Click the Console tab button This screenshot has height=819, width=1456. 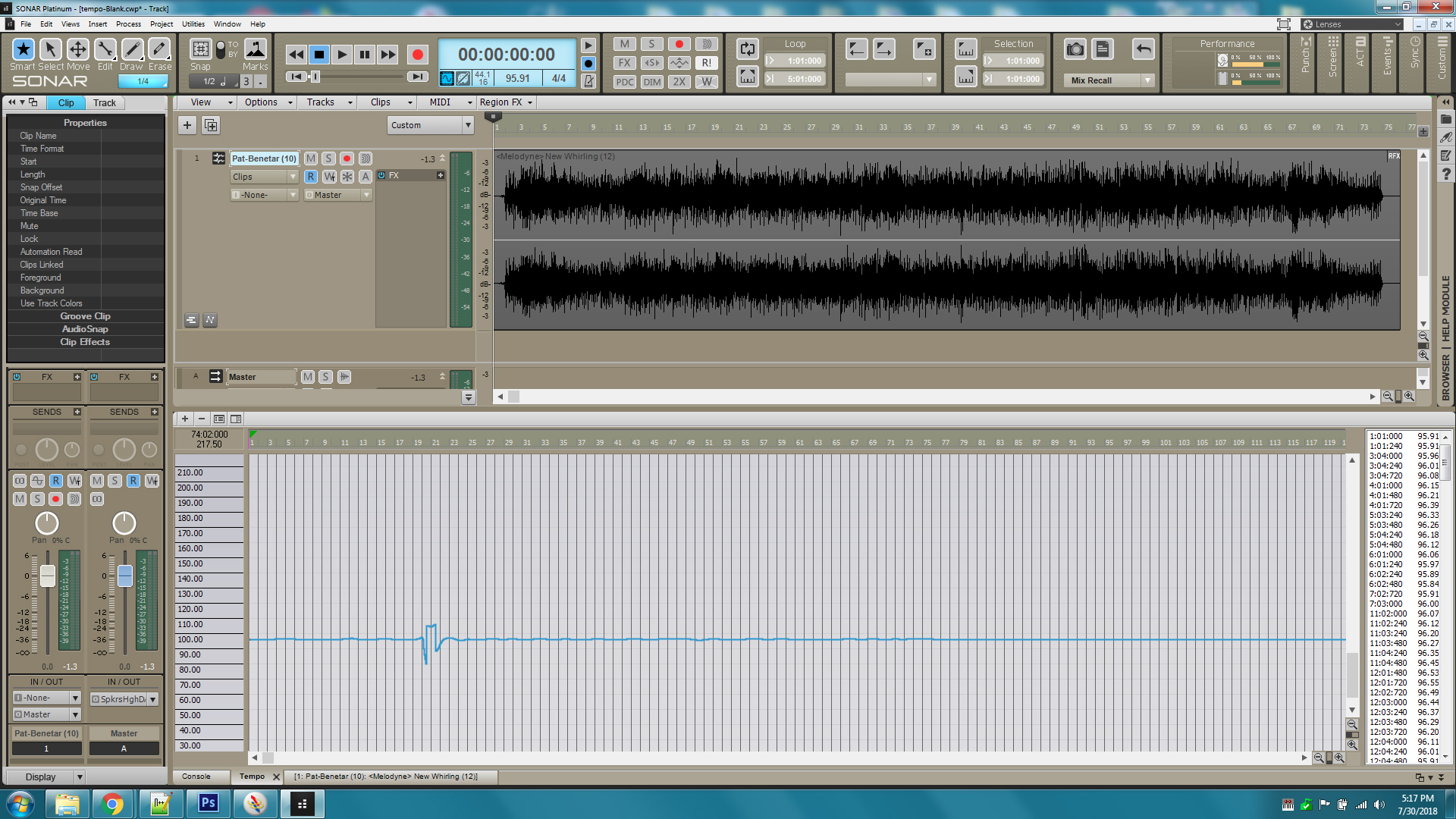click(x=196, y=777)
